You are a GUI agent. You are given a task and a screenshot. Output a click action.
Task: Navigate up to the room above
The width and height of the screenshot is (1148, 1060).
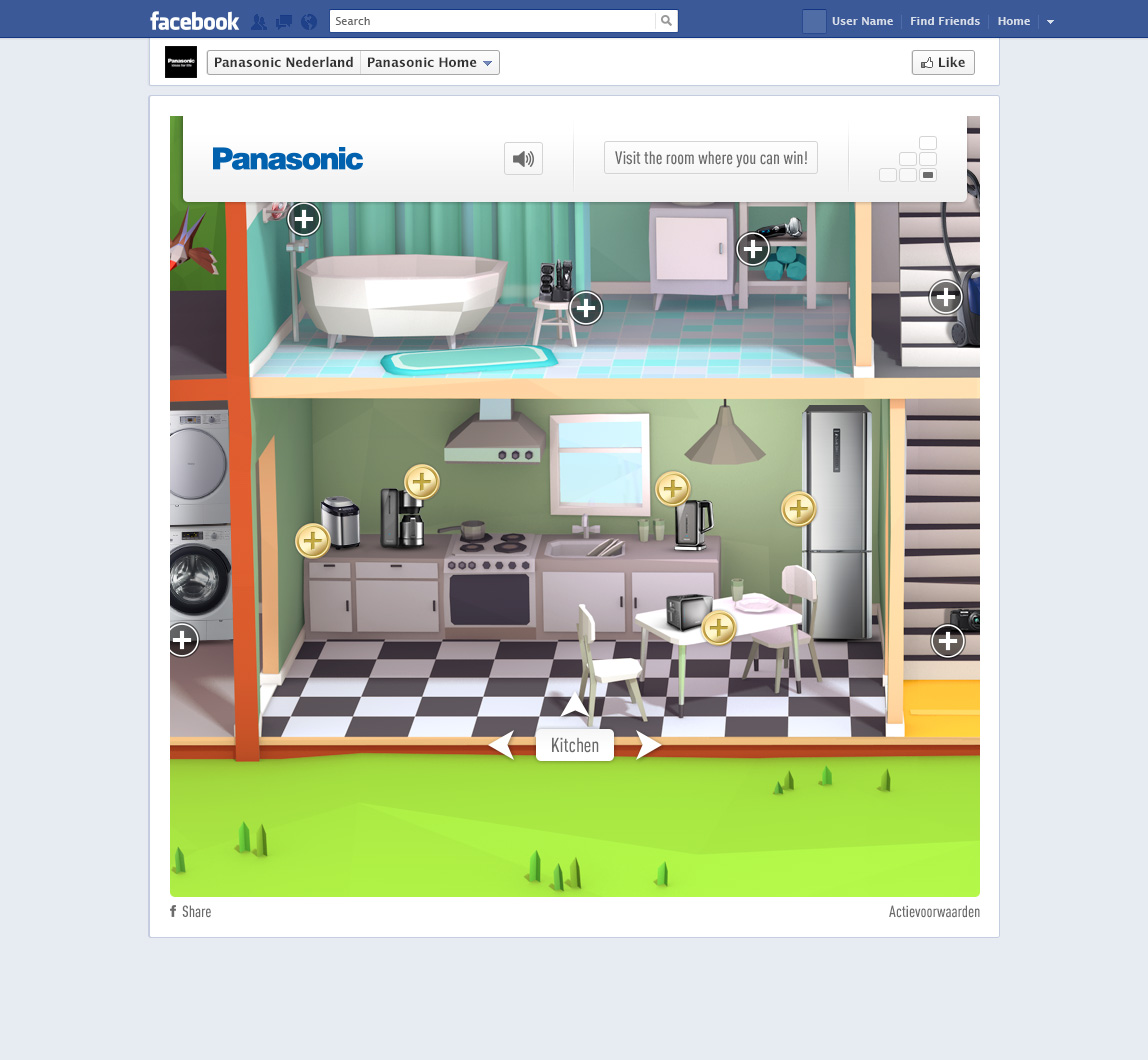[575, 704]
